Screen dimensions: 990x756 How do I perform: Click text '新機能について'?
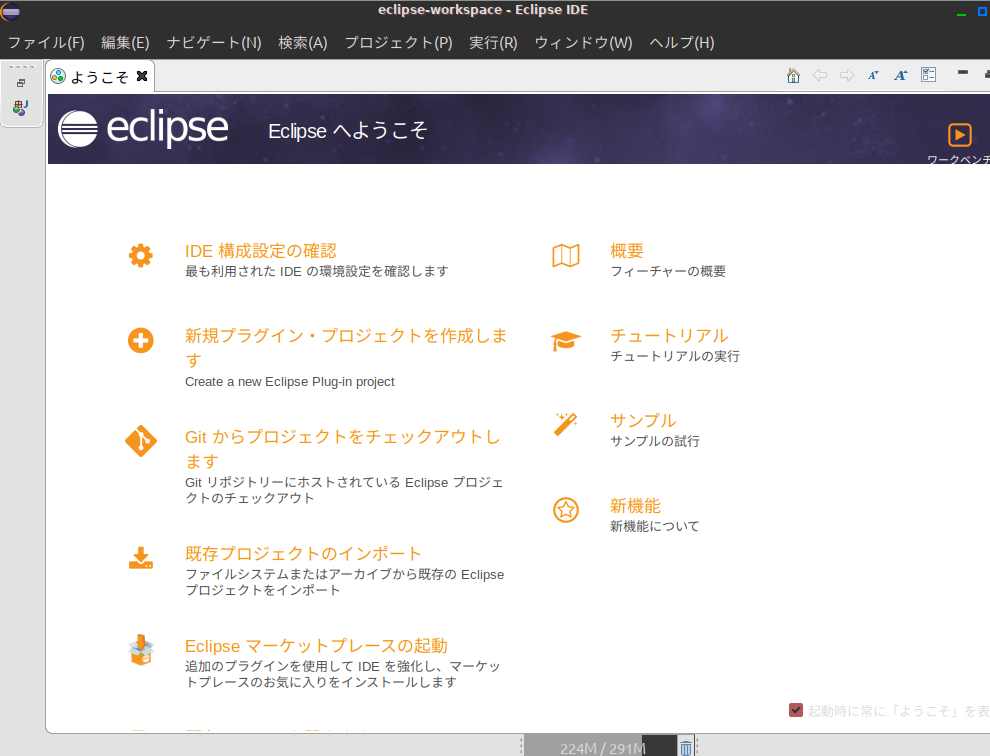click(655, 526)
